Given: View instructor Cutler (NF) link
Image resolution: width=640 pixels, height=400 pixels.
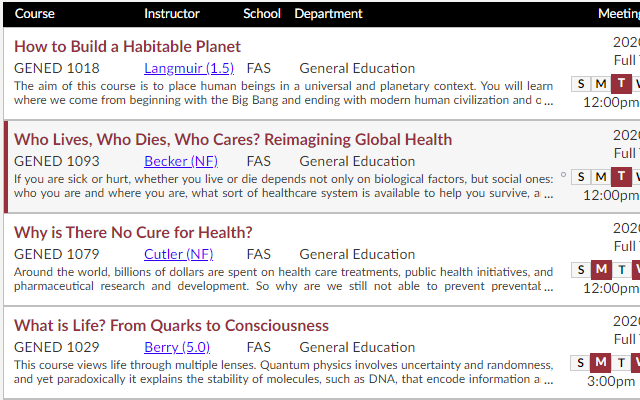Looking at the screenshot, I should [179, 254].
